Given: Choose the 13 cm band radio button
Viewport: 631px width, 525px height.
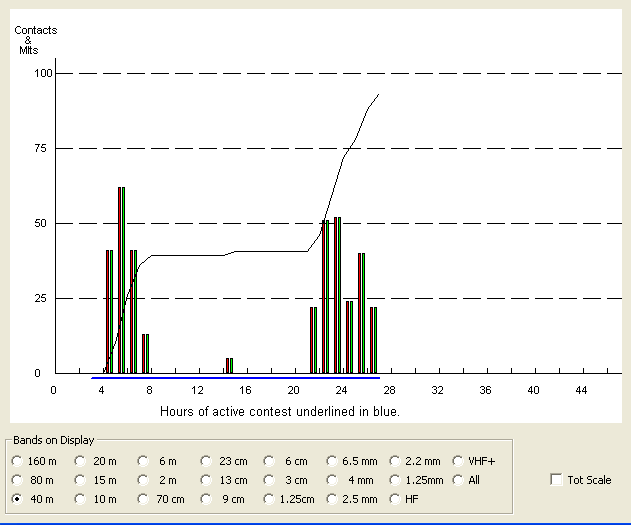Looking at the screenshot, I should pyautogui.click(x=207, y=480).
